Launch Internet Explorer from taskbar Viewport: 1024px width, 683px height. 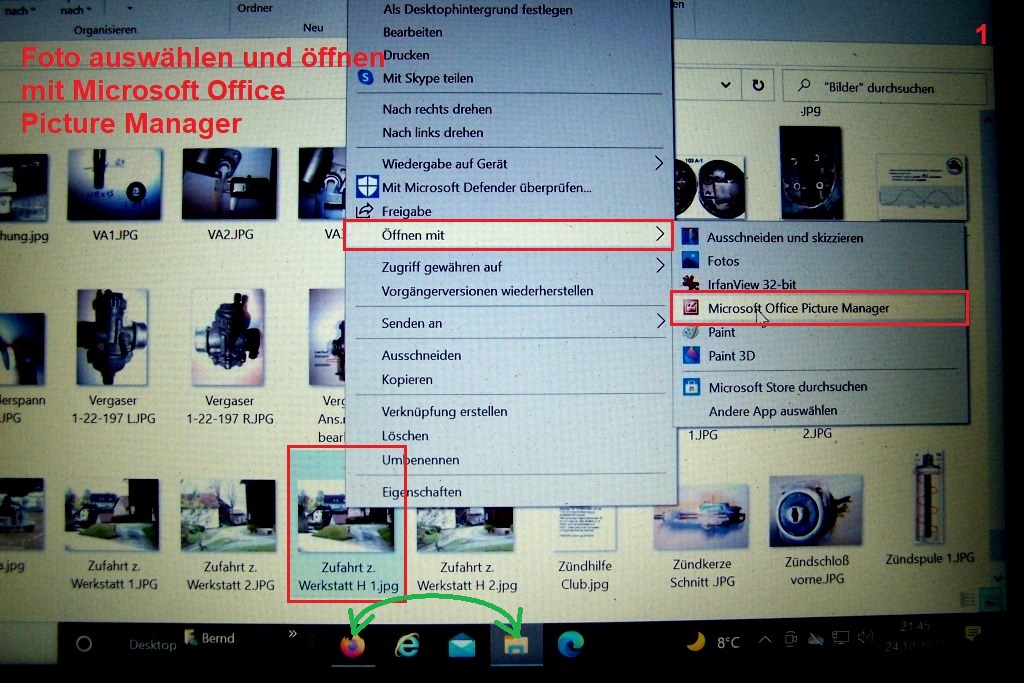click(407, 645)
